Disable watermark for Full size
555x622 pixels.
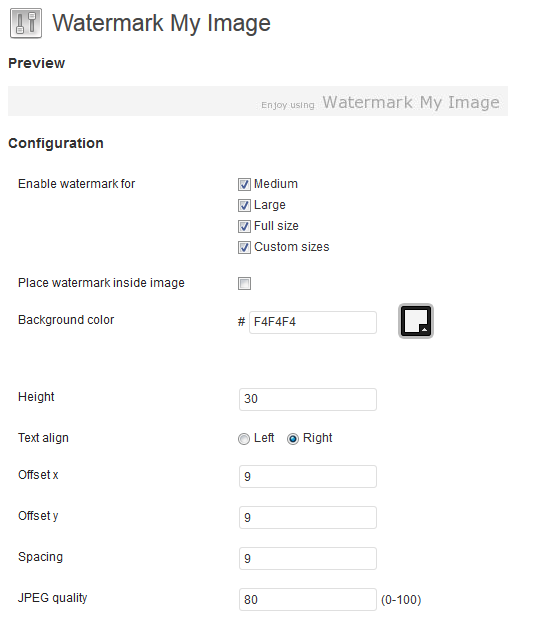tap(244, 226)
